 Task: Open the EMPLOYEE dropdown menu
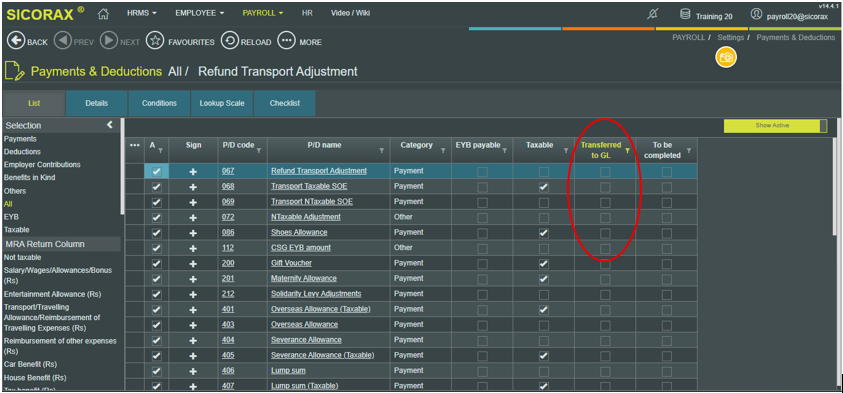point(199,13)
